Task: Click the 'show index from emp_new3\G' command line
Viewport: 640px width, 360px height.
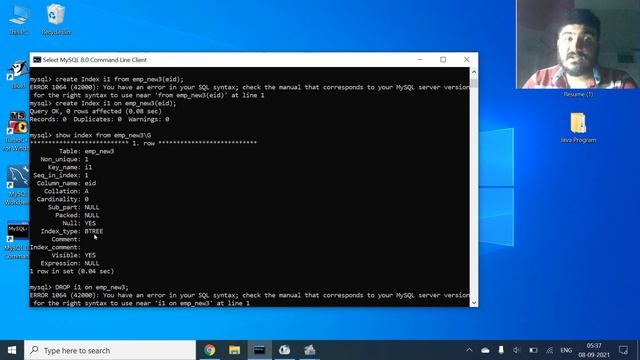Action: pos(90,135)
